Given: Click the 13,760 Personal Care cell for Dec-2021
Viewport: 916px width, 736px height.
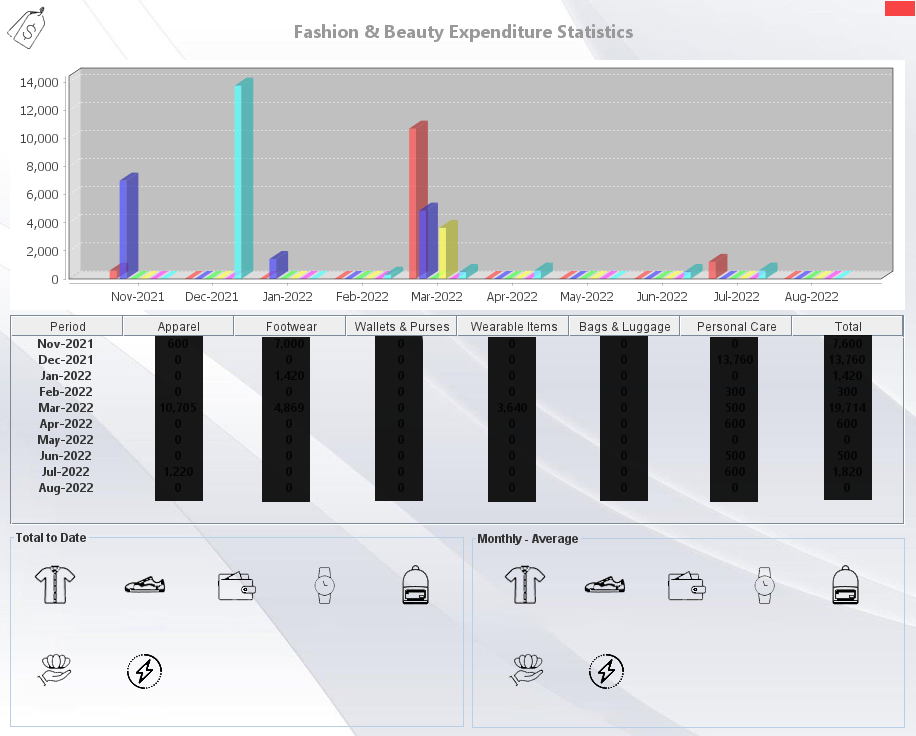Looking at the screenshot, I should (x=734, y=360).
